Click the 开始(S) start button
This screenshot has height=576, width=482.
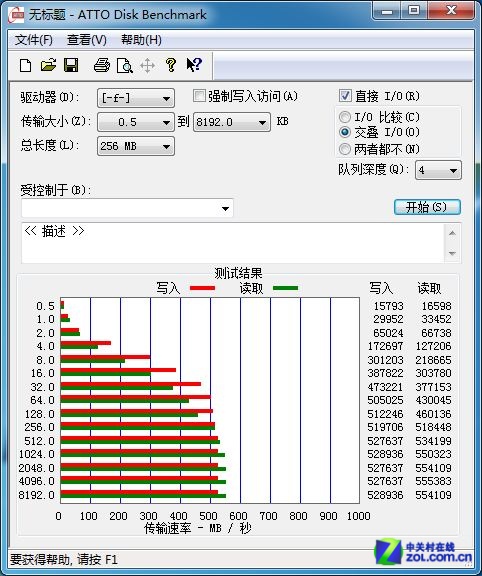point(427,207)
